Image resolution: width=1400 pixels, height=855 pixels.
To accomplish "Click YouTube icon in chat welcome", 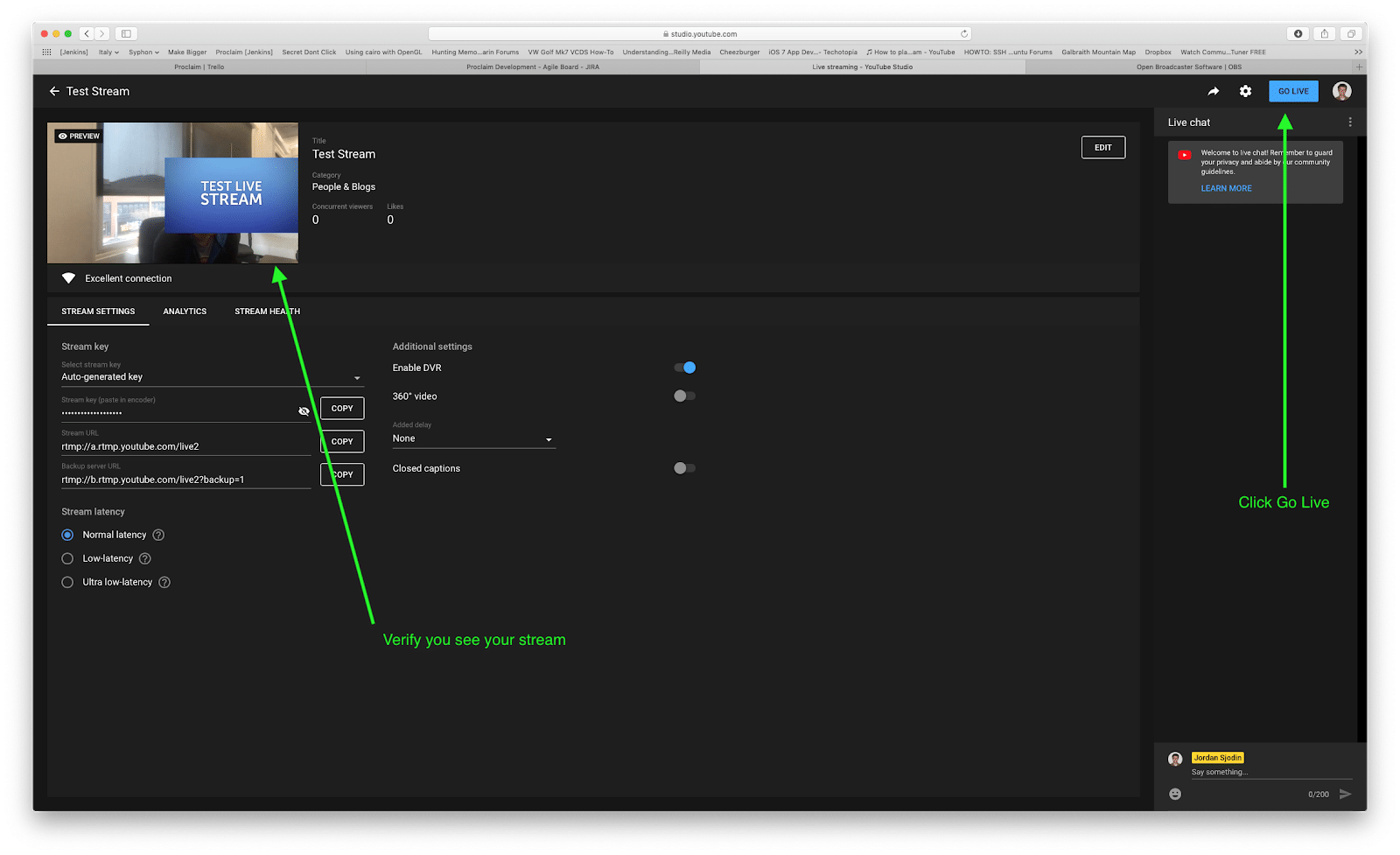I will point(1185,155).
